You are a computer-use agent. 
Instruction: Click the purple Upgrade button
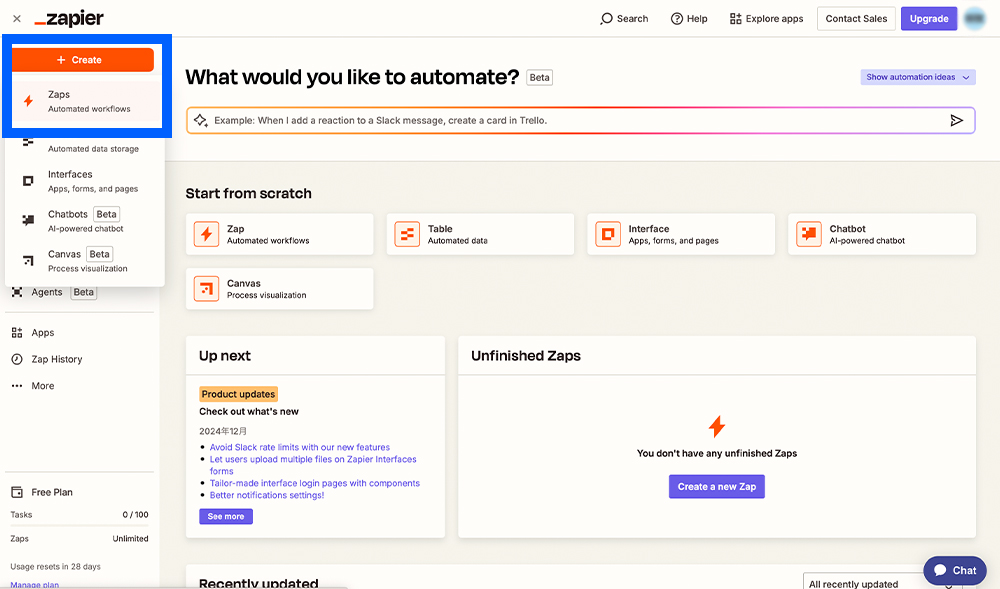click(929, 18)
